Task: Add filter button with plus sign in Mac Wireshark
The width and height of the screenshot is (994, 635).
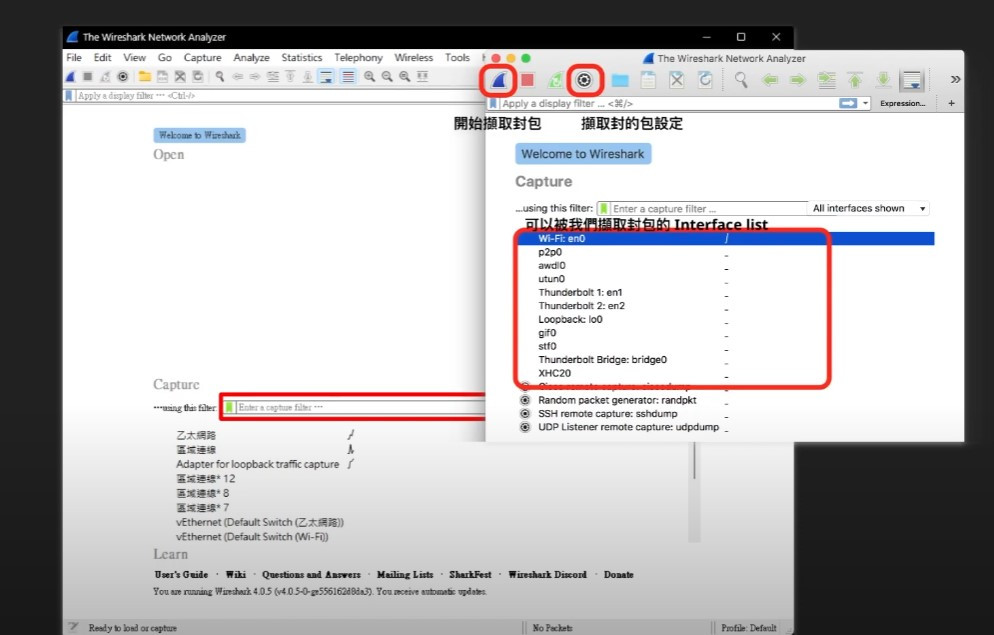Action: point(952,103)
